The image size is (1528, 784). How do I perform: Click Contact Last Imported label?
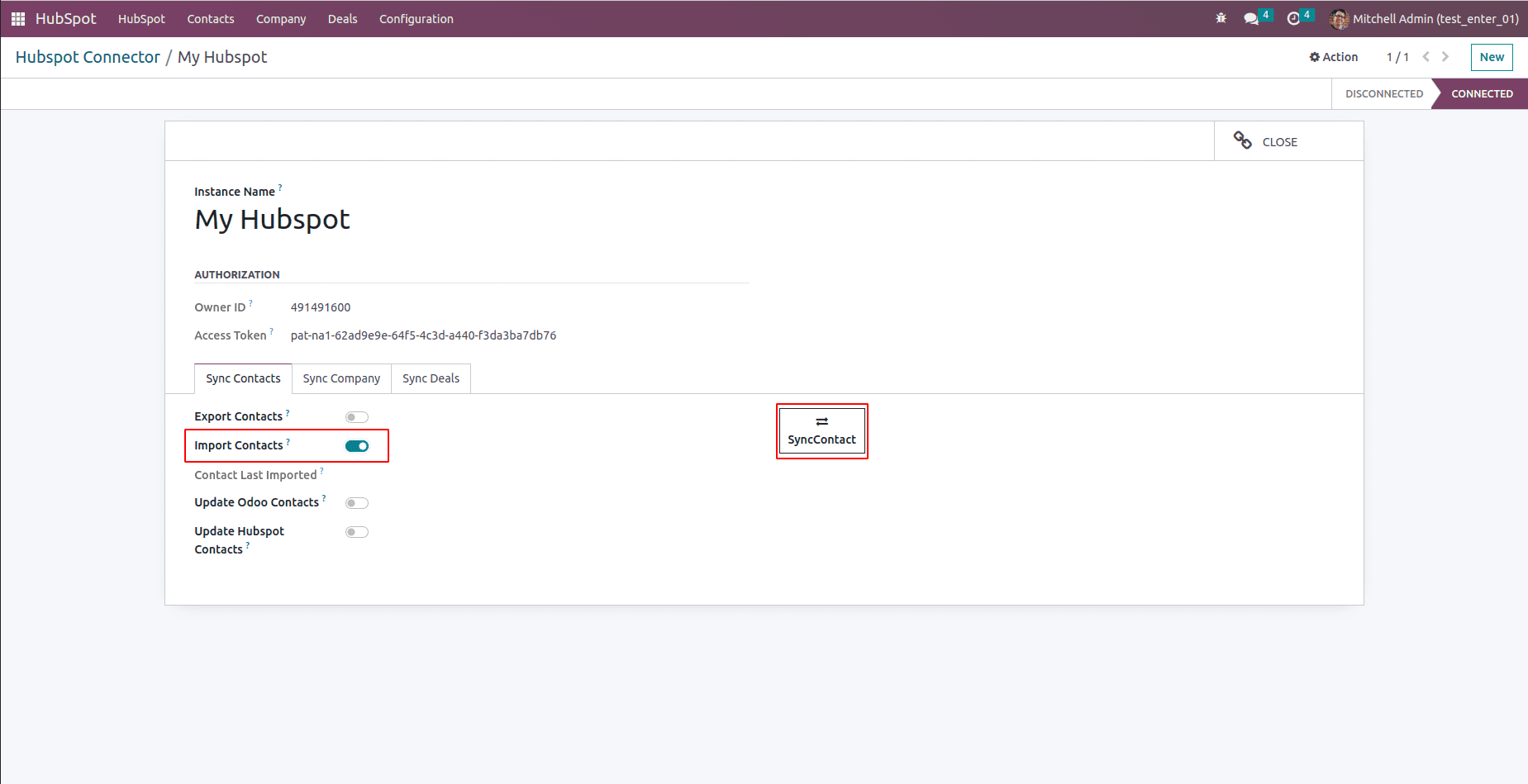click(x=255, y=475)
